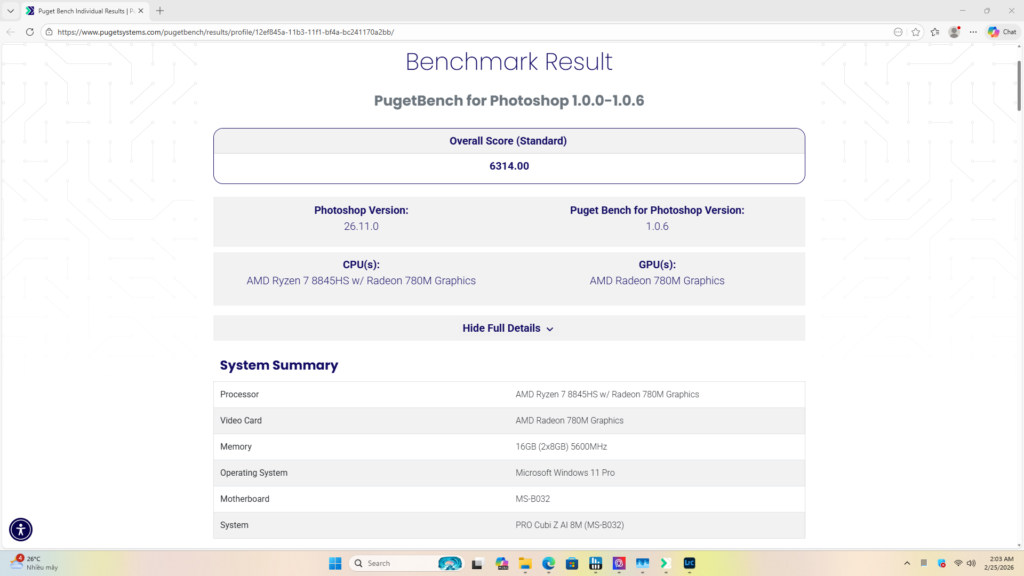Open the browser profile avatar

(954, 32)
